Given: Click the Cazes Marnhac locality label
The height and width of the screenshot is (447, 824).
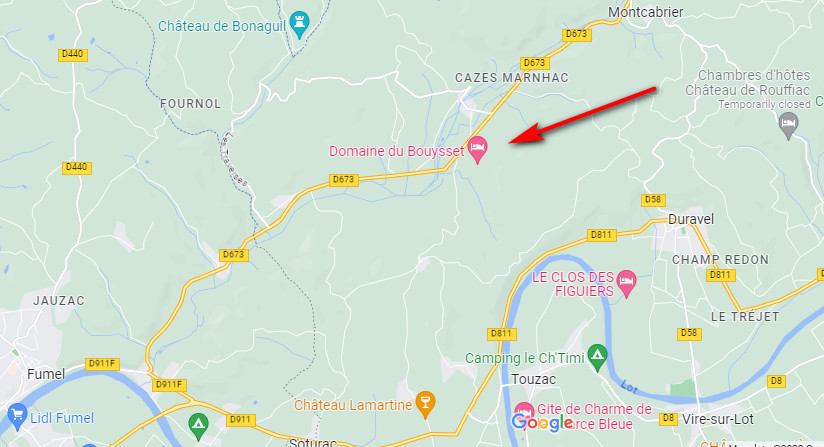Looking at the screenshot, I should (x=512, y=78).
